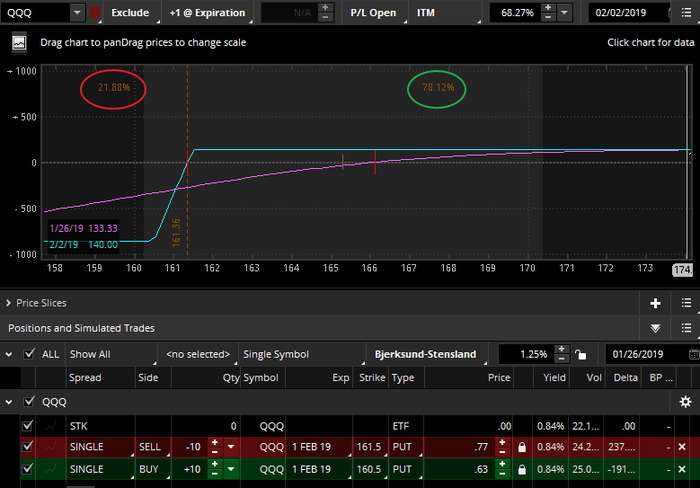
Task: Toggle the SELL 161.5 PUT row checkbox
Action: (x=27, y=446)
